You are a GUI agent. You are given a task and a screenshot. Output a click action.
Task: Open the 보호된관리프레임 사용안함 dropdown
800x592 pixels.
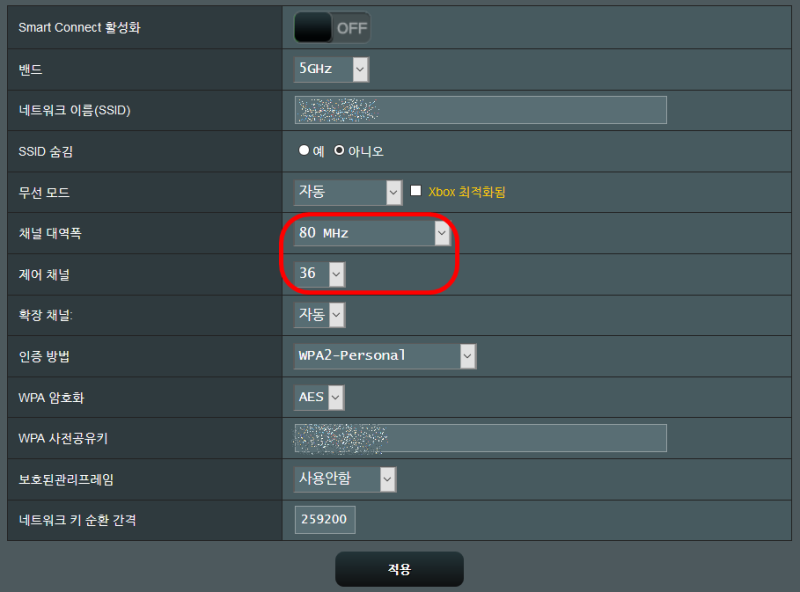click(345, 479)
